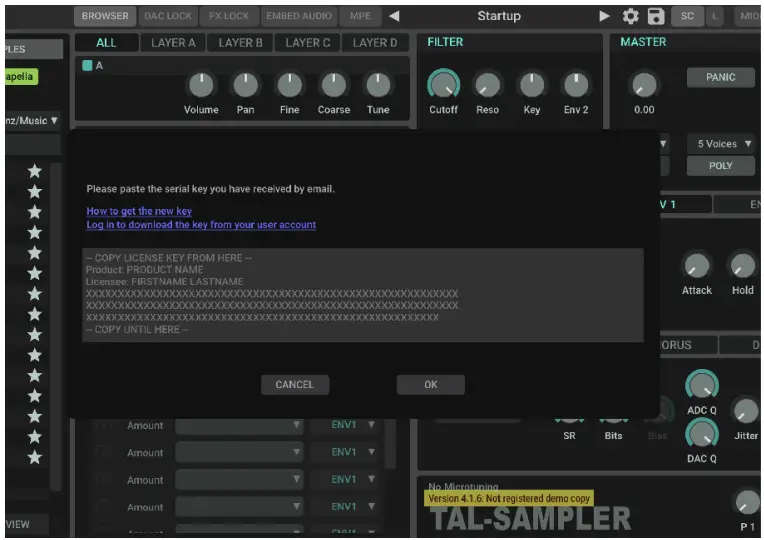Click the Startup preset name
The height and width of the screenshot is (540, 764).
click(499, 16)
